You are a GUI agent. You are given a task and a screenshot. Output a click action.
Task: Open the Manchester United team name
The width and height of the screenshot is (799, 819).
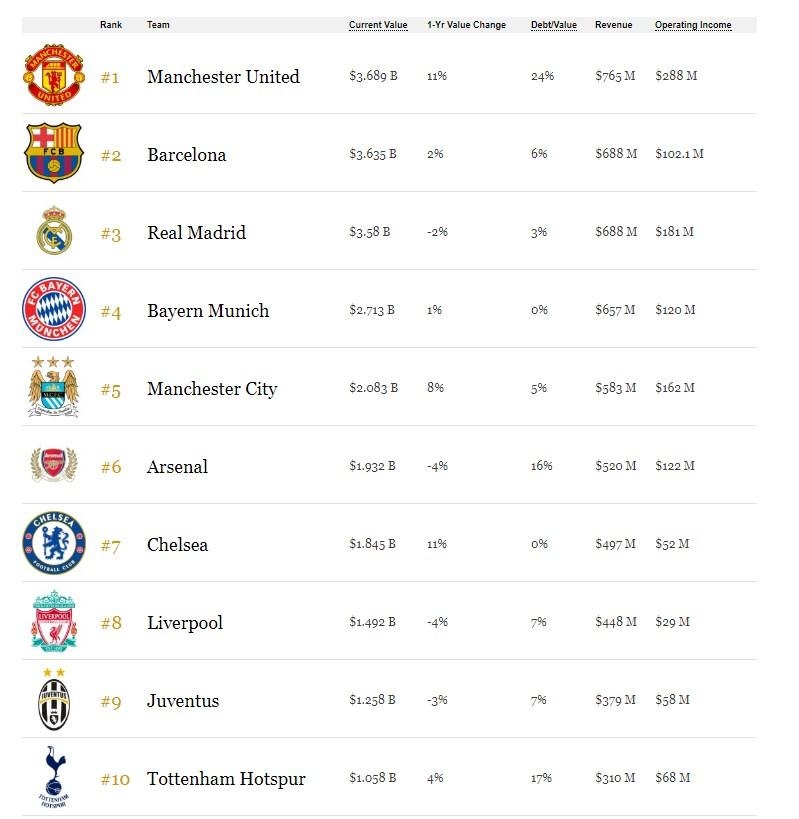coord(223,77)
